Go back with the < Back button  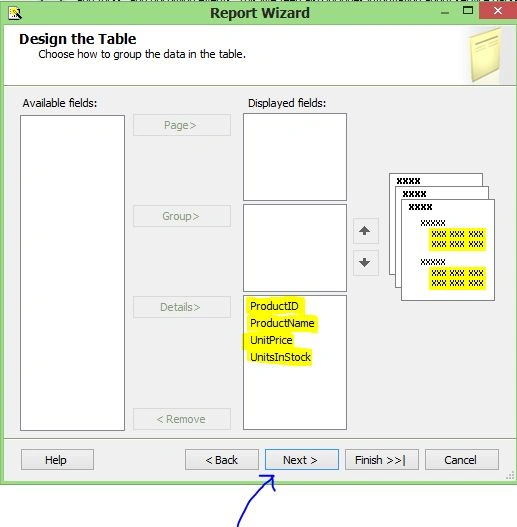click(222, 459)
